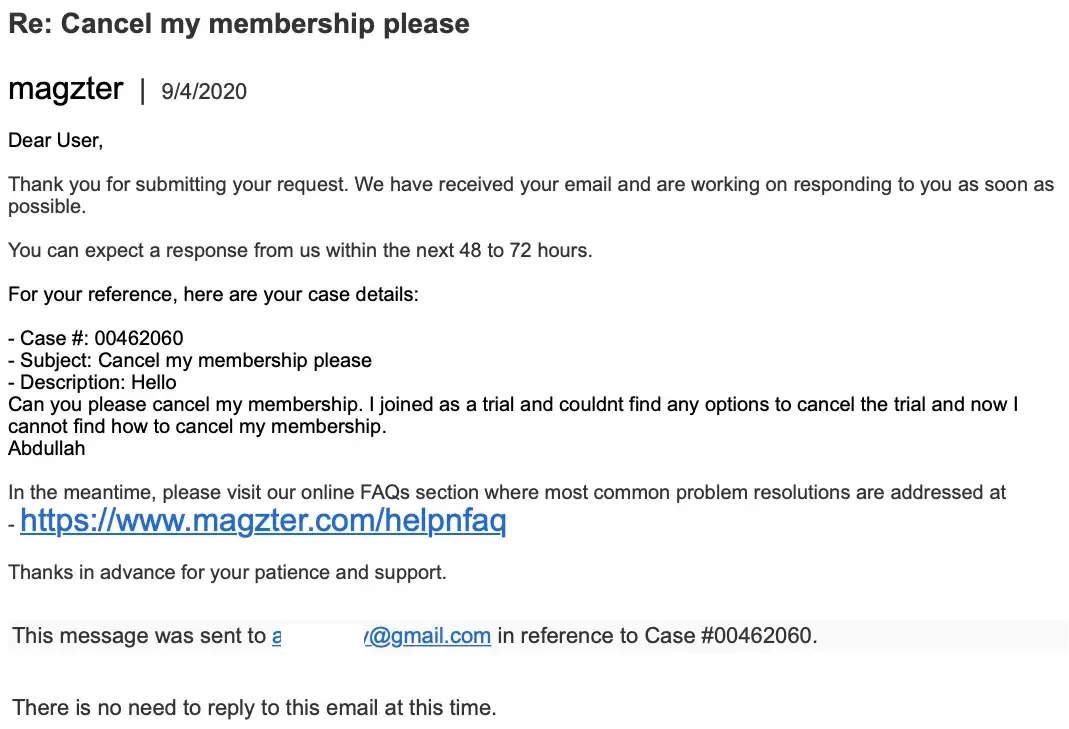
Task: Open the magzter.com/helpnfaq link
Action: click(262, 521)
